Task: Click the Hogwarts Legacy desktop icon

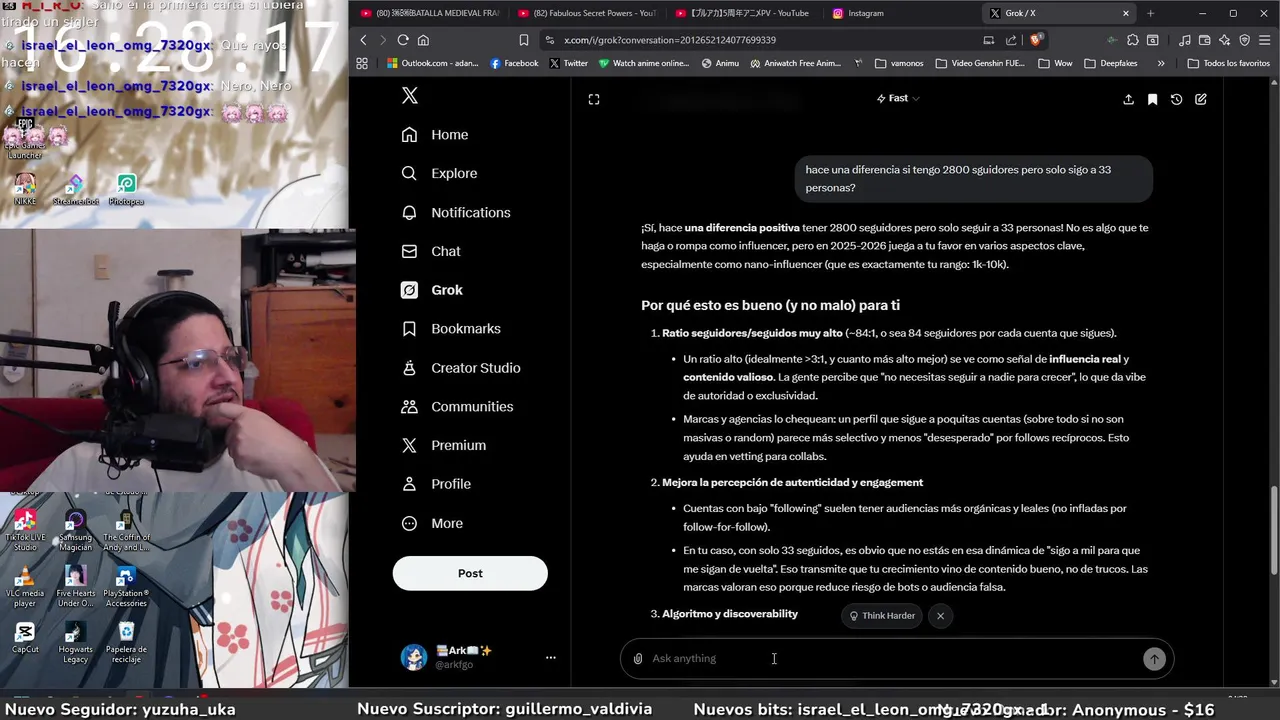Action: 75,642
